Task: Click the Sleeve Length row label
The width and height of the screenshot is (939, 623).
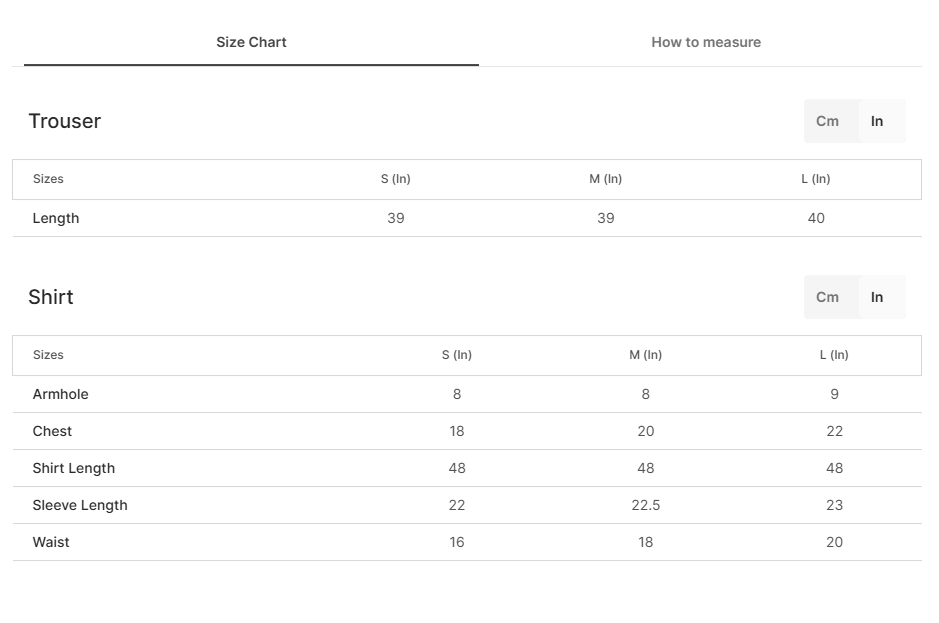Action: click(80, 506)
